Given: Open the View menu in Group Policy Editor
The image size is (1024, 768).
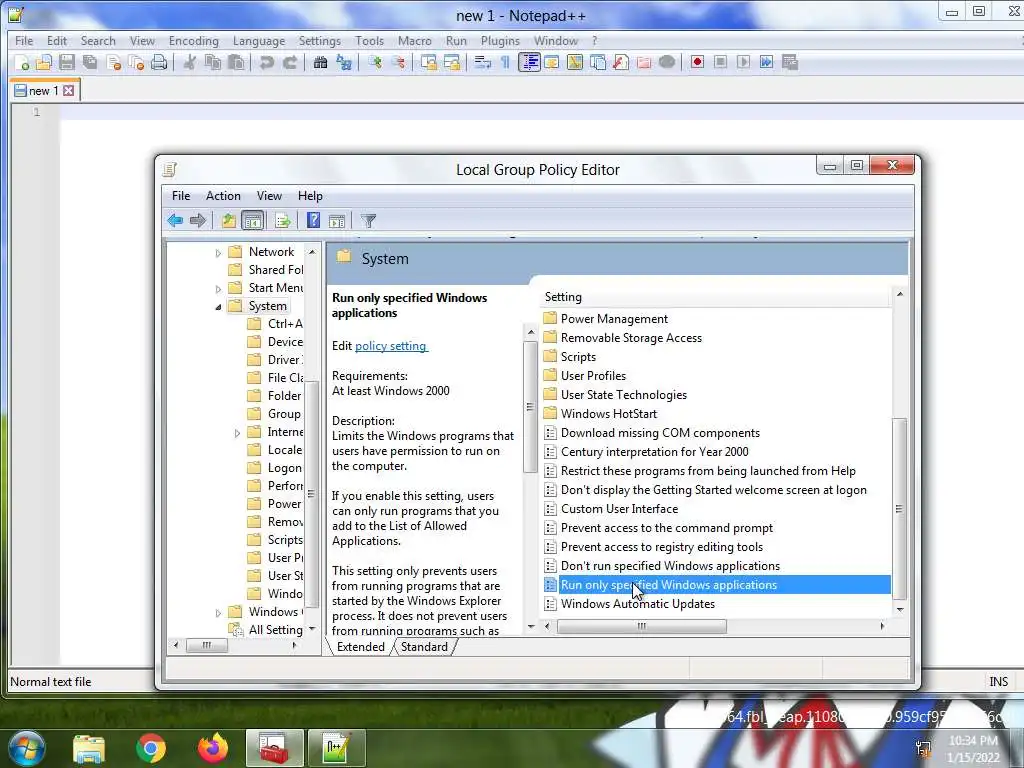Looking at the screenshot, I should click(269, 196).
